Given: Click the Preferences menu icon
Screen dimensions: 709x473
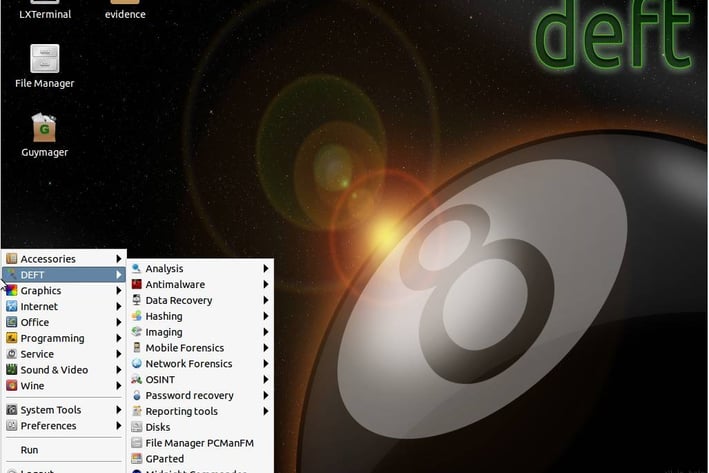Looking at the screenshot, I should (x=12, y=426).
